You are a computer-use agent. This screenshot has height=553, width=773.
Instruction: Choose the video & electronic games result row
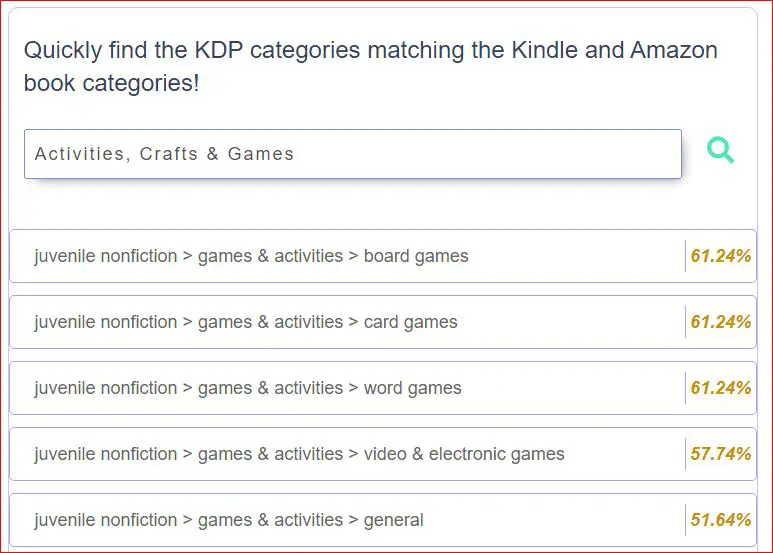pos(383,454)
